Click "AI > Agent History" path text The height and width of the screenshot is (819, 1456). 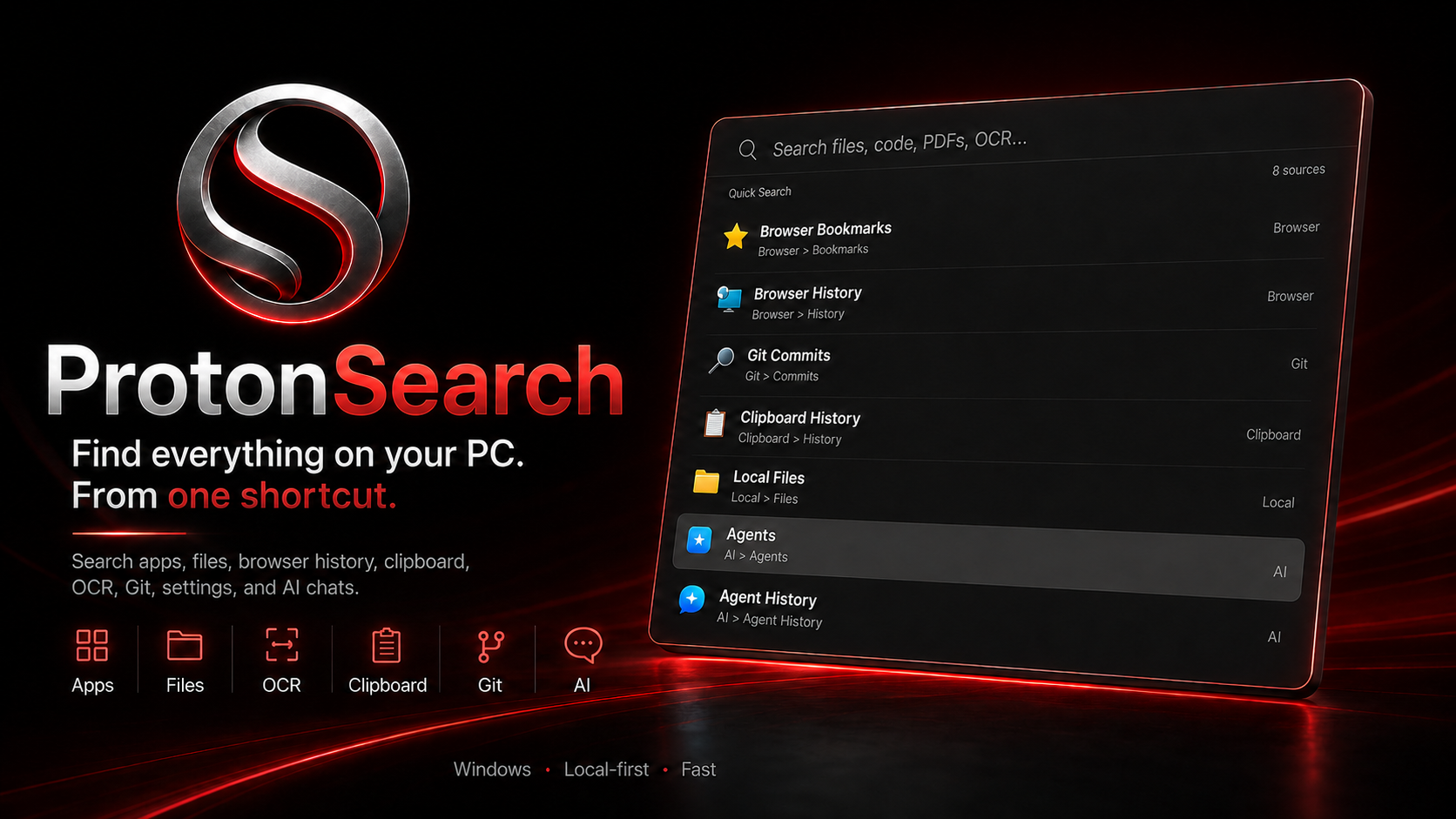tap(770, 620)
